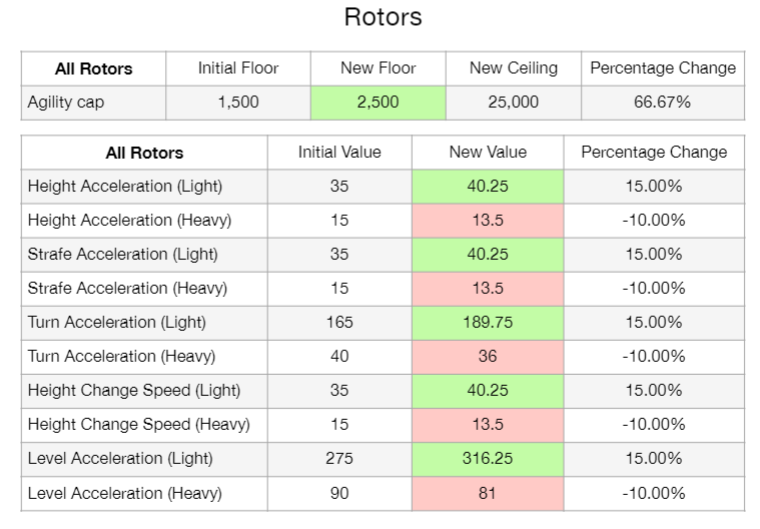760x529 pixels.
Task: Click the green Level Acceleration (Light) value 316.25
Action: tap(487, 458)
